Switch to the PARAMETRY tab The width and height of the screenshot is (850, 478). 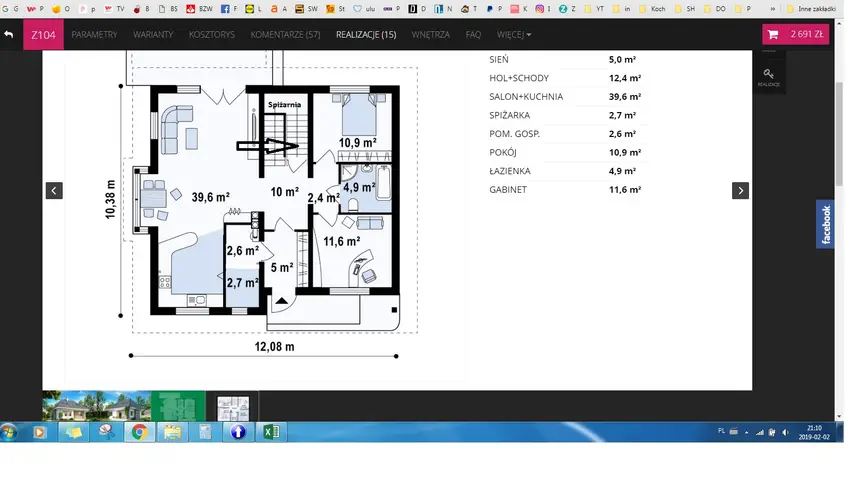[94, 35]
